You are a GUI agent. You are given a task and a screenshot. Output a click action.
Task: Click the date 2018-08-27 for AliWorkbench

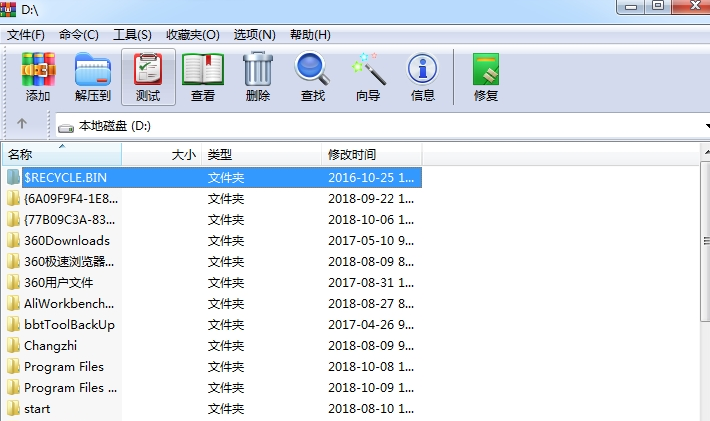[371, 304]
